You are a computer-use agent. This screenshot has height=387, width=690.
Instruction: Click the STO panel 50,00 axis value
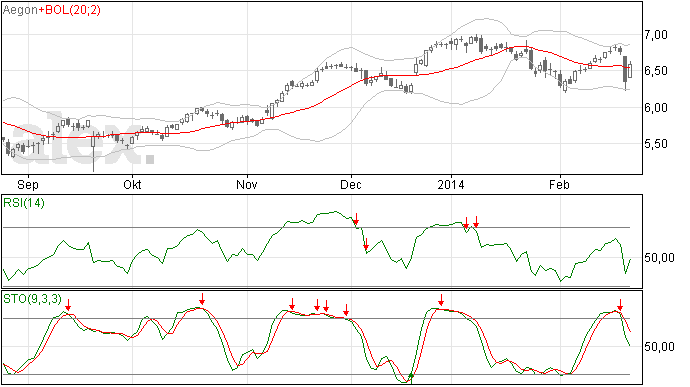[x=659, y=347]
